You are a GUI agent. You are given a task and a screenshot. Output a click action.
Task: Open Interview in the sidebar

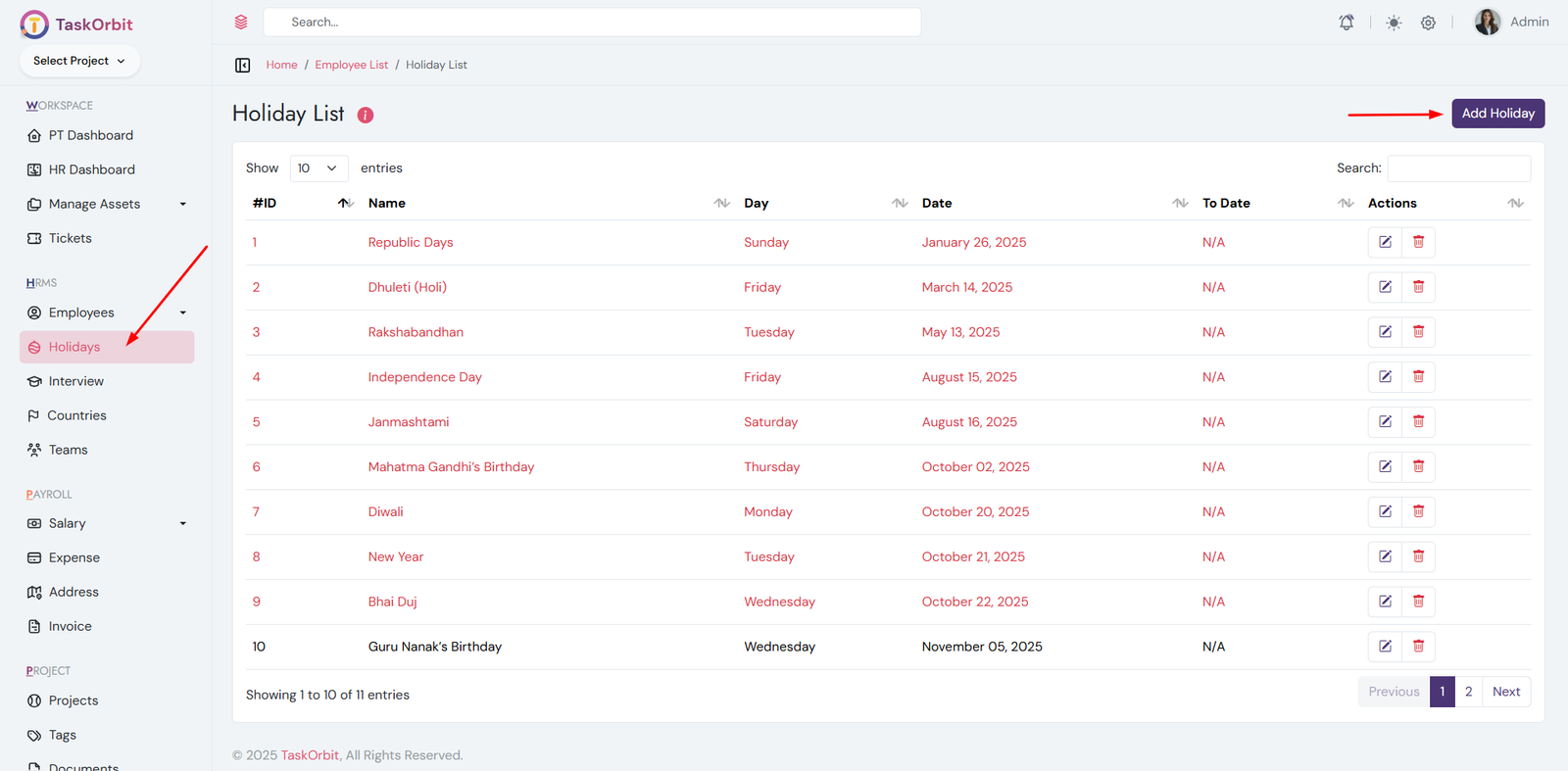pos(75,381)
